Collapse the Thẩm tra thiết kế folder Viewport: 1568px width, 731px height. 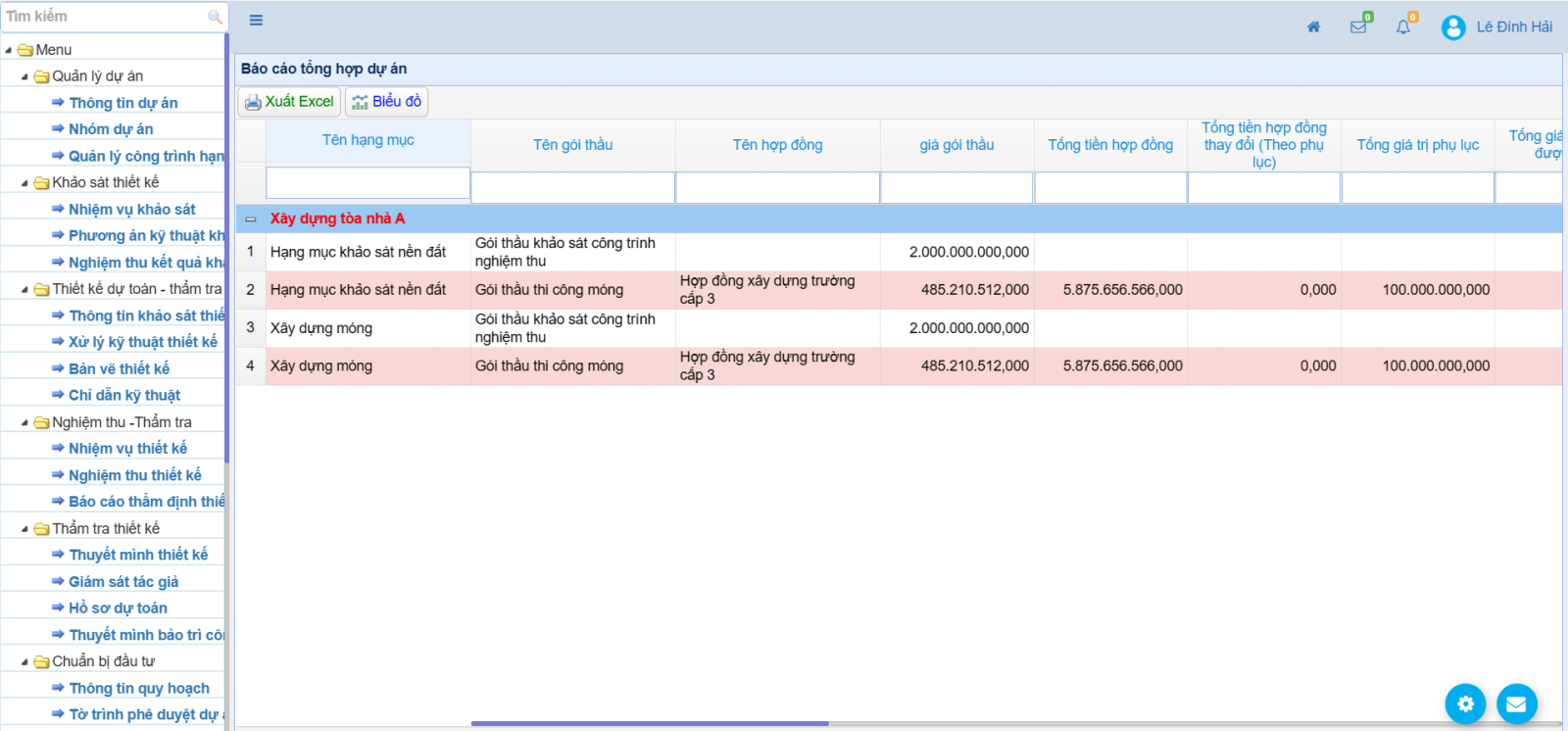pyautogui.click(x=24, y=529)
